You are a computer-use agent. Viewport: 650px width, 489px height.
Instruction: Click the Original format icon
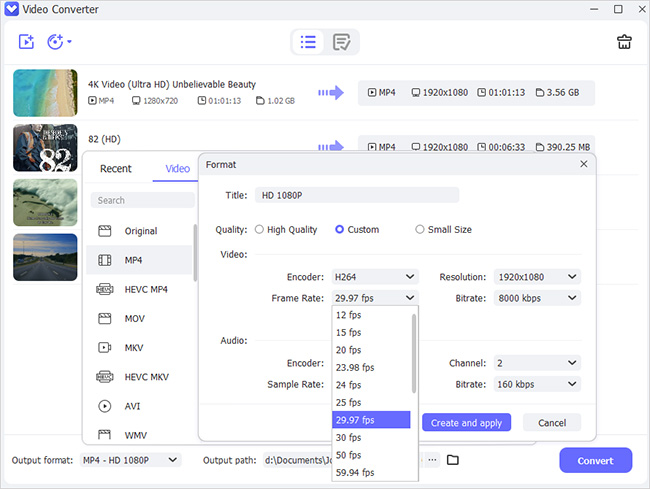[x=104, y=231]
